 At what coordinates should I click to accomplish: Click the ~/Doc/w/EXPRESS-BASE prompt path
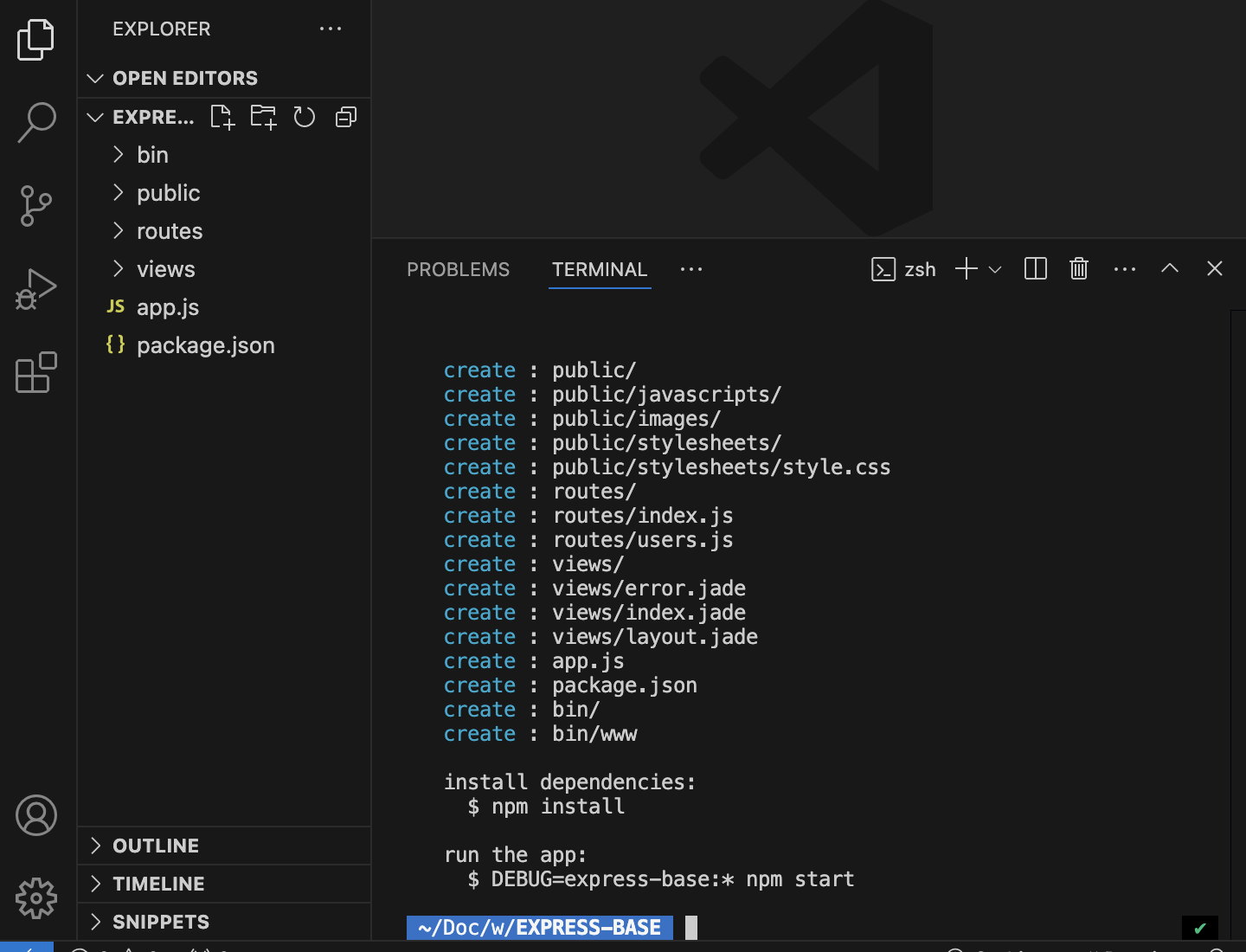540,928
